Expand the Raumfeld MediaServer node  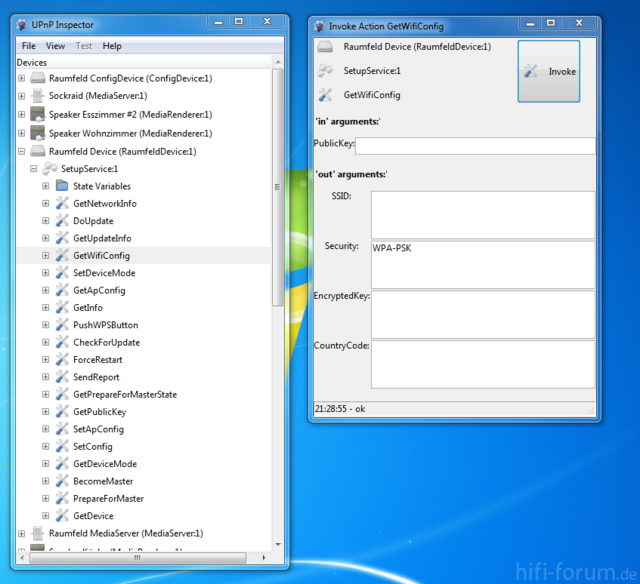click(x=21, y=534)
